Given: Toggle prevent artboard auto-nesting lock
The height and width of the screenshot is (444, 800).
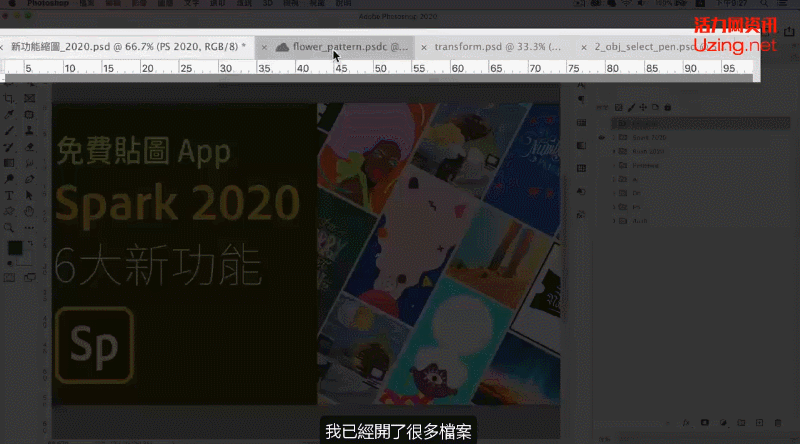Looking at the screenshot, I should (656, 108).
